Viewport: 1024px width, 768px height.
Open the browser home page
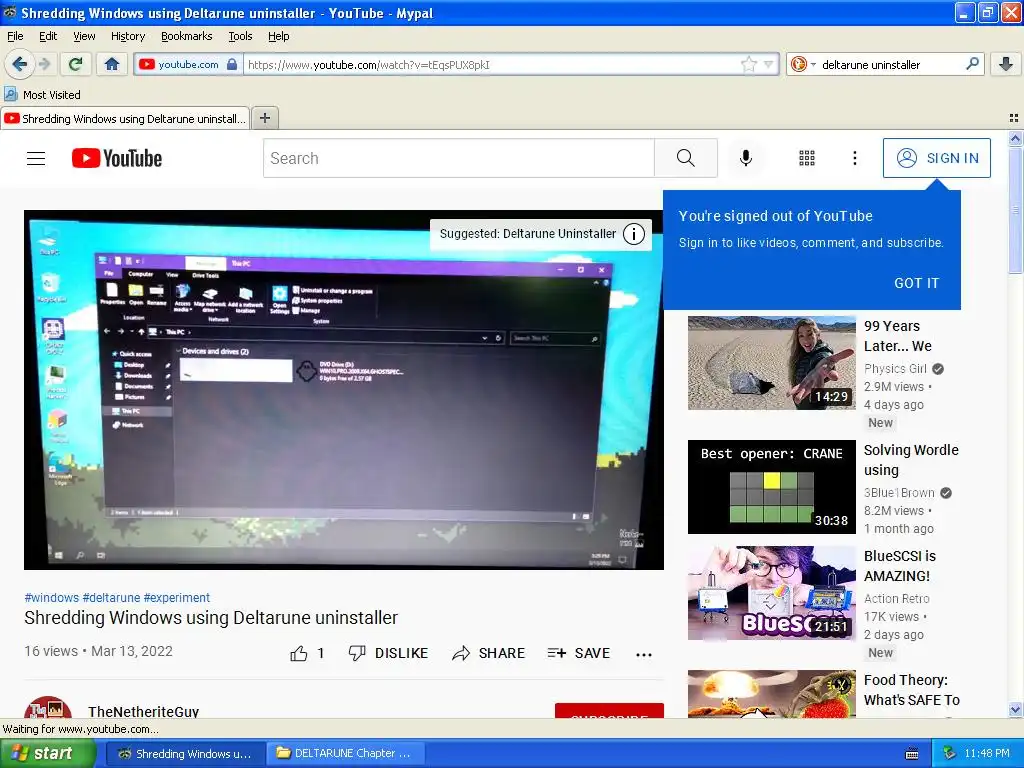(112, 64)
